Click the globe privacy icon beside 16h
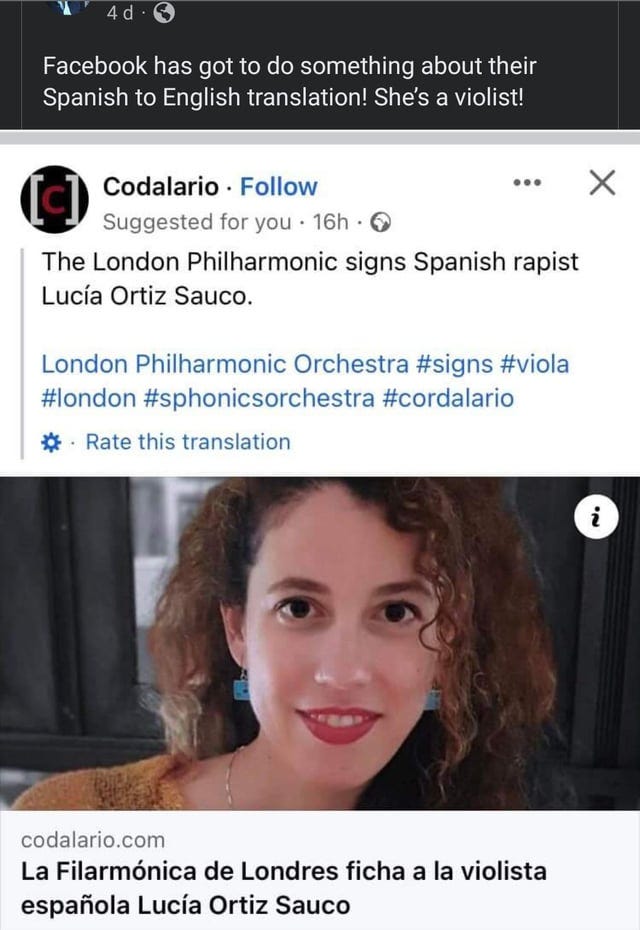This screenshot has width=640, height=930. pyautogui.click(x=380, y=222)
